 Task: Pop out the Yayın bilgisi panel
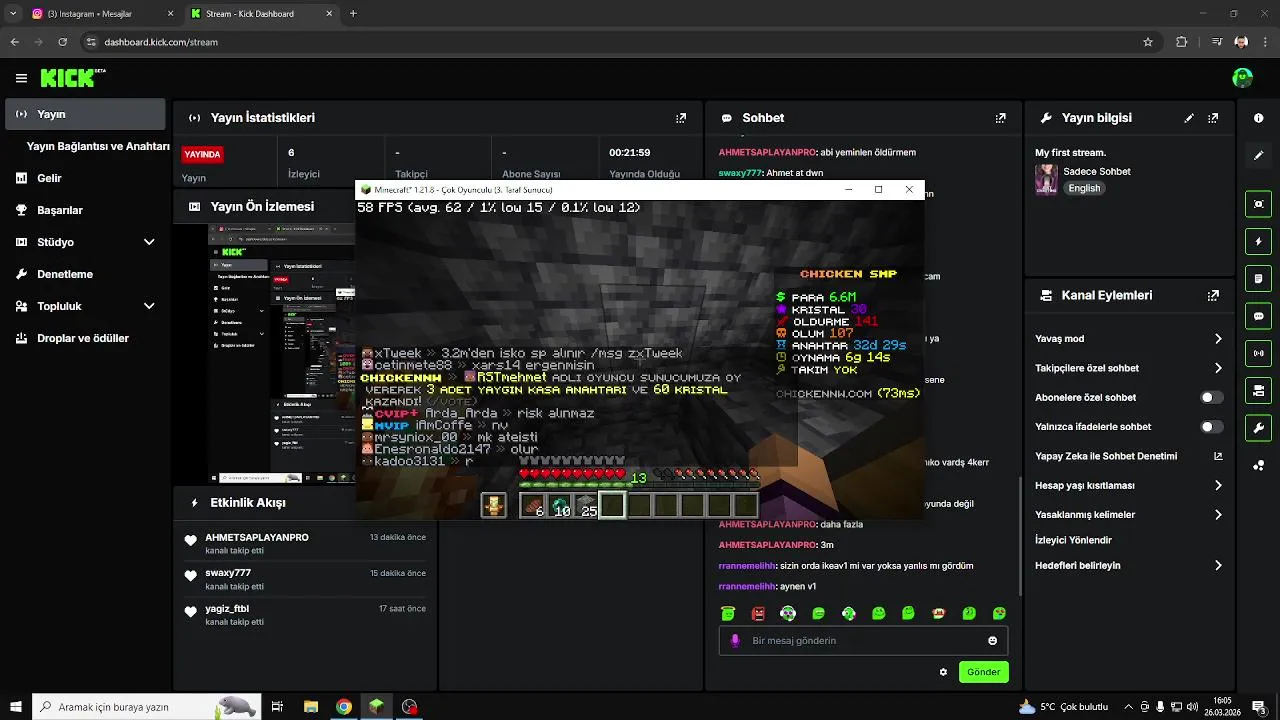tap(1213, 118)
